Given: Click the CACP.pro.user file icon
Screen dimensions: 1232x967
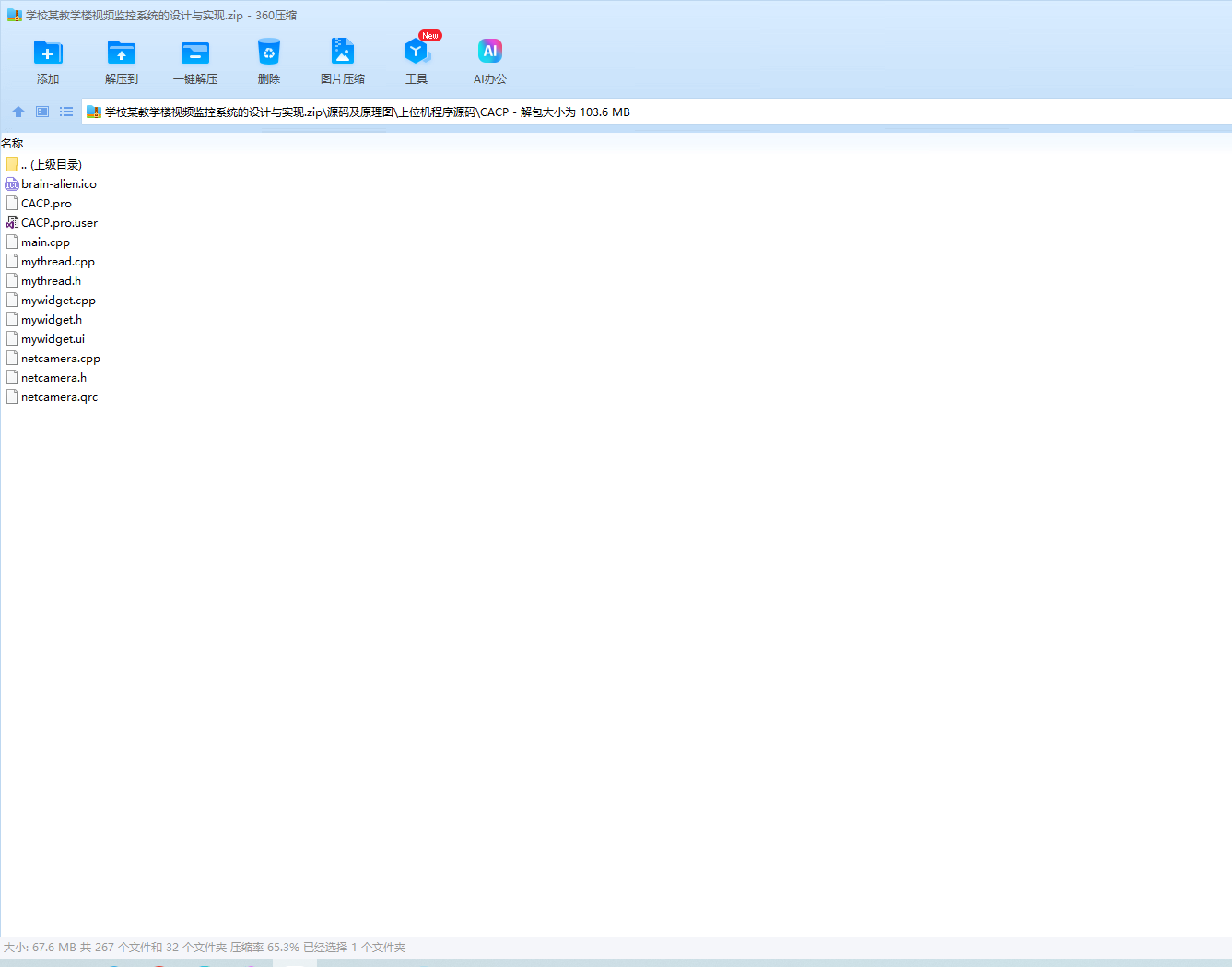Looking at the screenshot, I should [12, 222].
